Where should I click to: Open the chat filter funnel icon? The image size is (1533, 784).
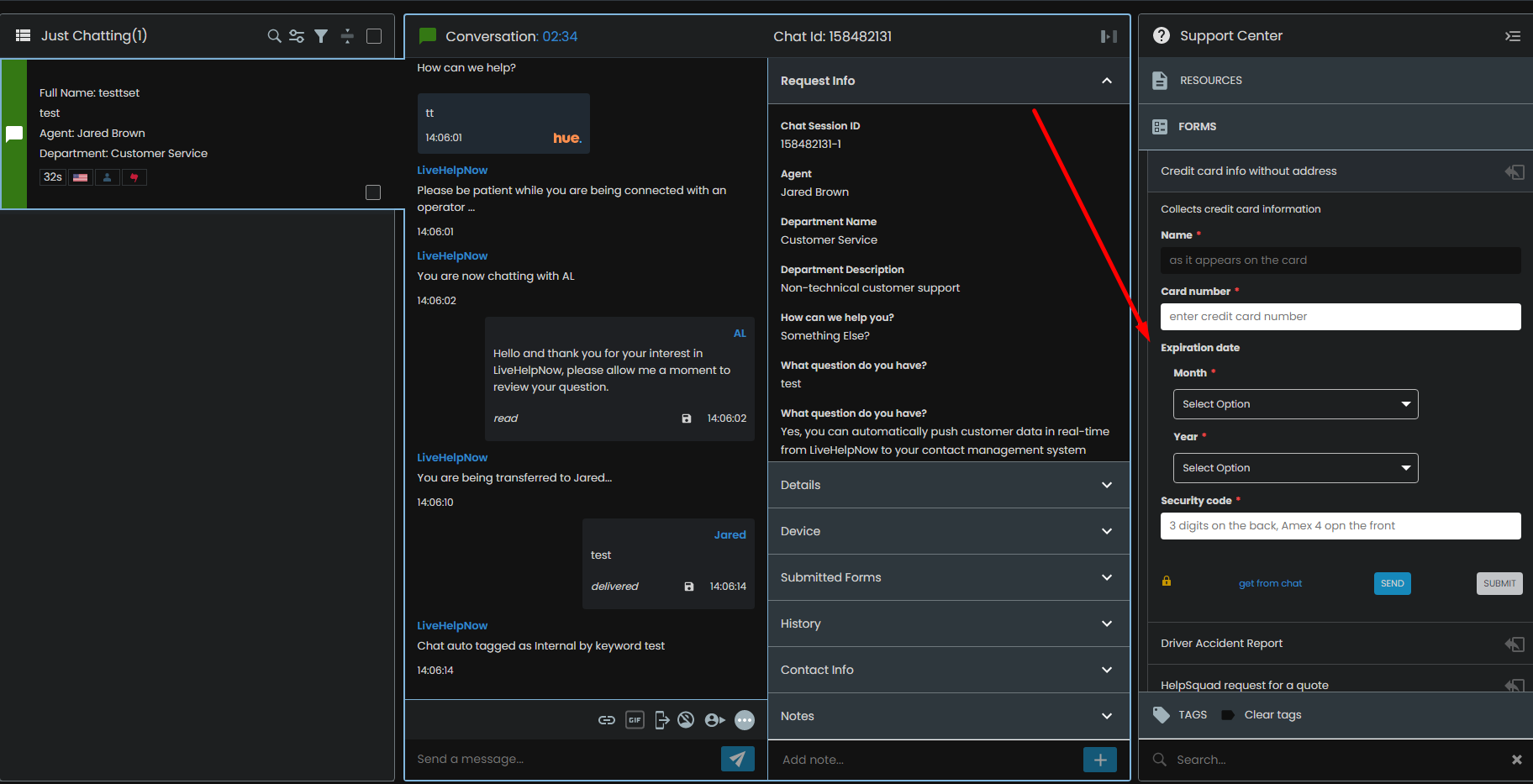321,36
